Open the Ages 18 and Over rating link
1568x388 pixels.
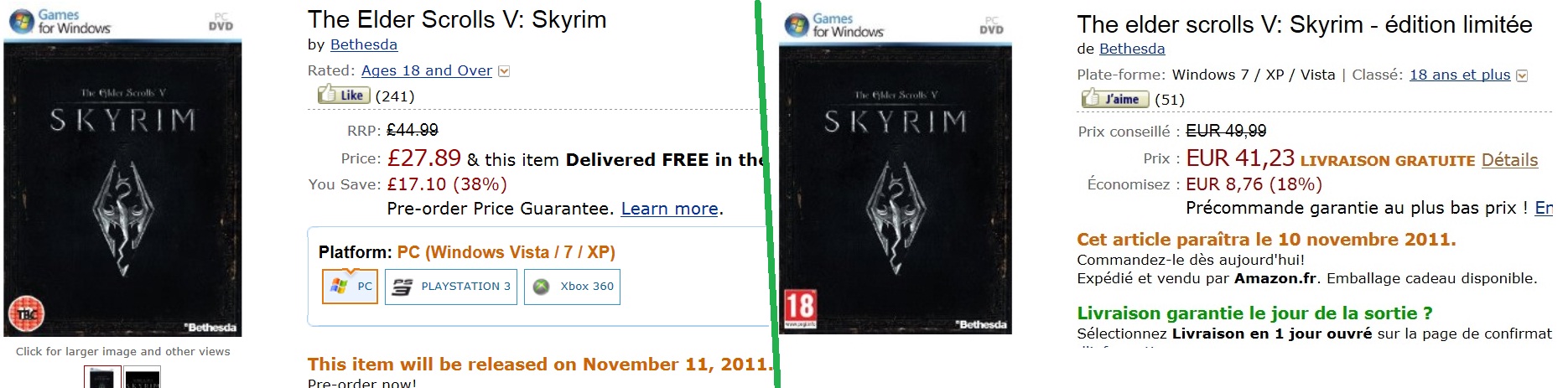tap(427, 70)
